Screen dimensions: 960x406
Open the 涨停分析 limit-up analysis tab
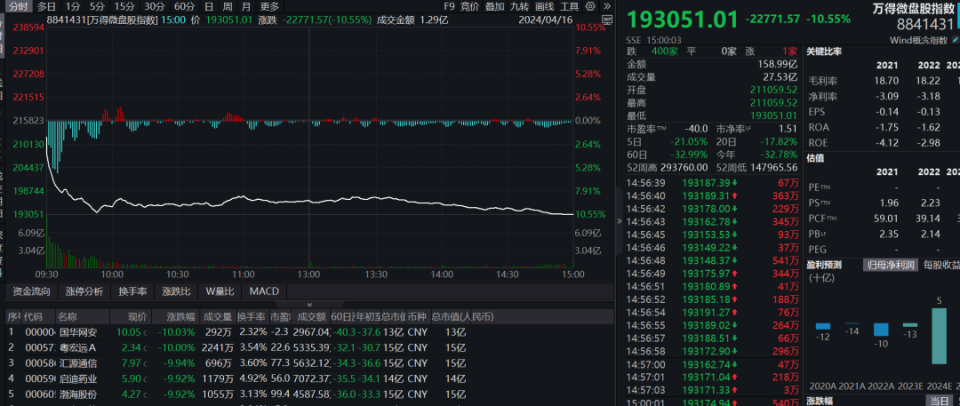coord(84,291)
